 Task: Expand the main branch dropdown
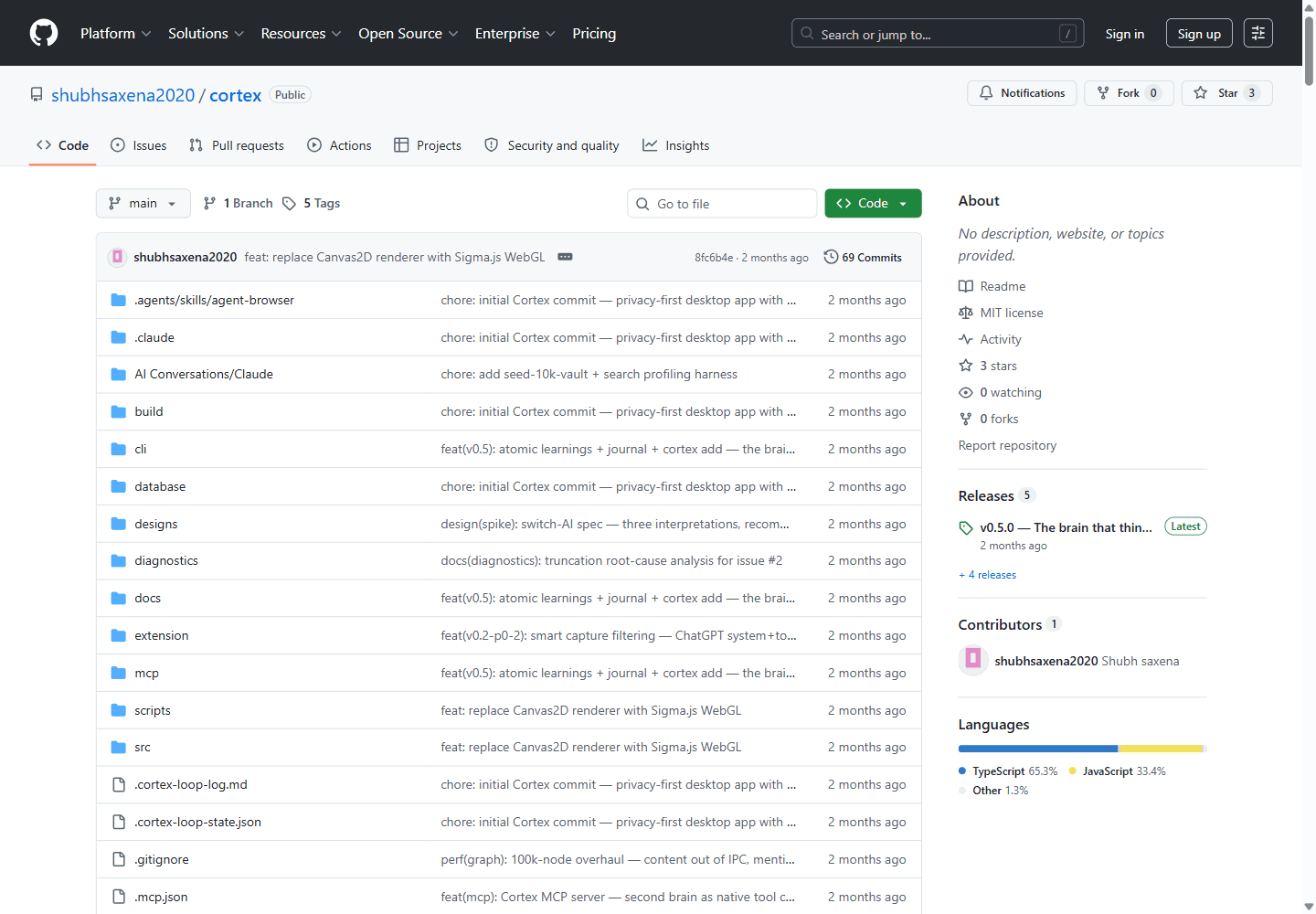[x=143, y=203]
